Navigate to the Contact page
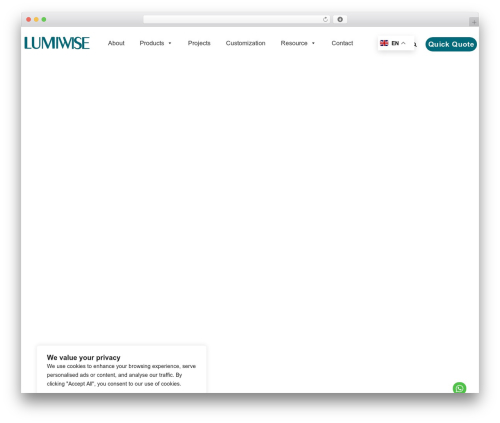Viewport: 500px width, 423px height. [342, 43]
